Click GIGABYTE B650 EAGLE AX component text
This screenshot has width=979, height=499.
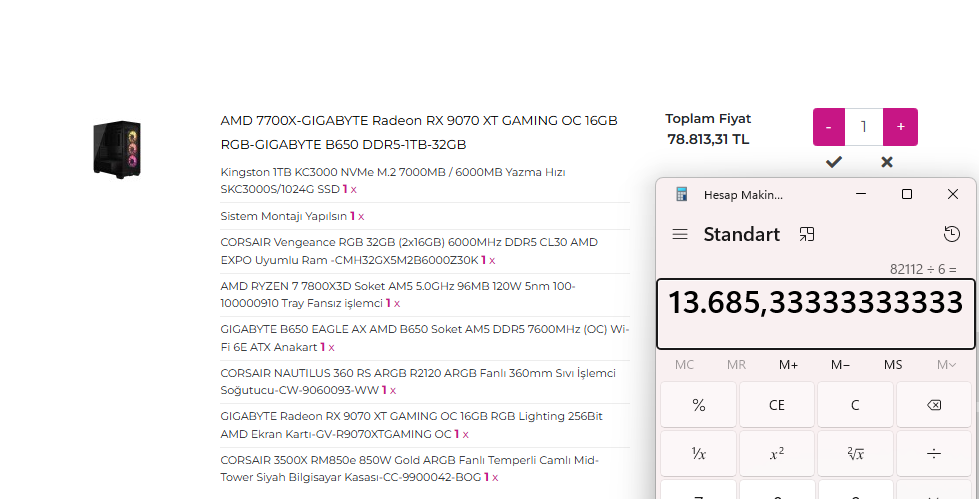coord(425,338)
